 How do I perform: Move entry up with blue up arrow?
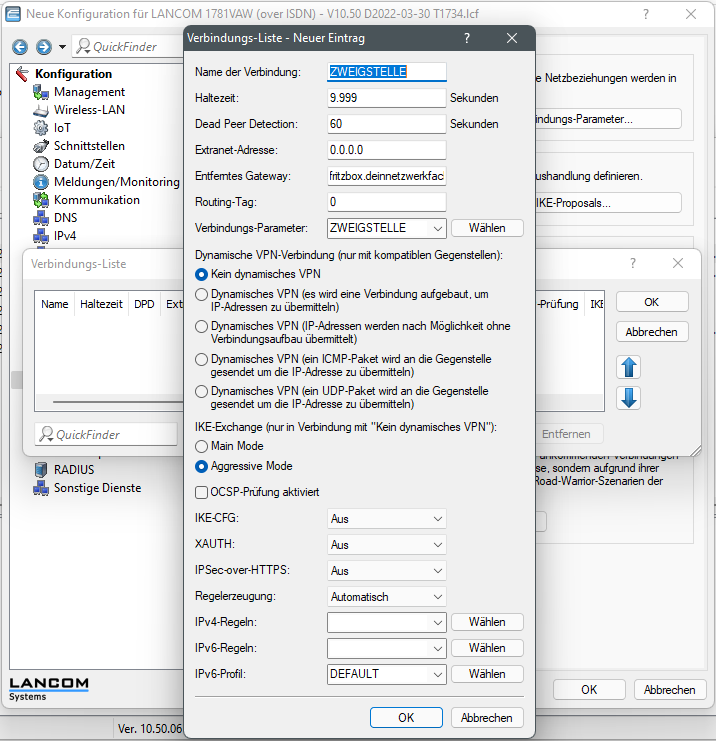coord(629,367)
